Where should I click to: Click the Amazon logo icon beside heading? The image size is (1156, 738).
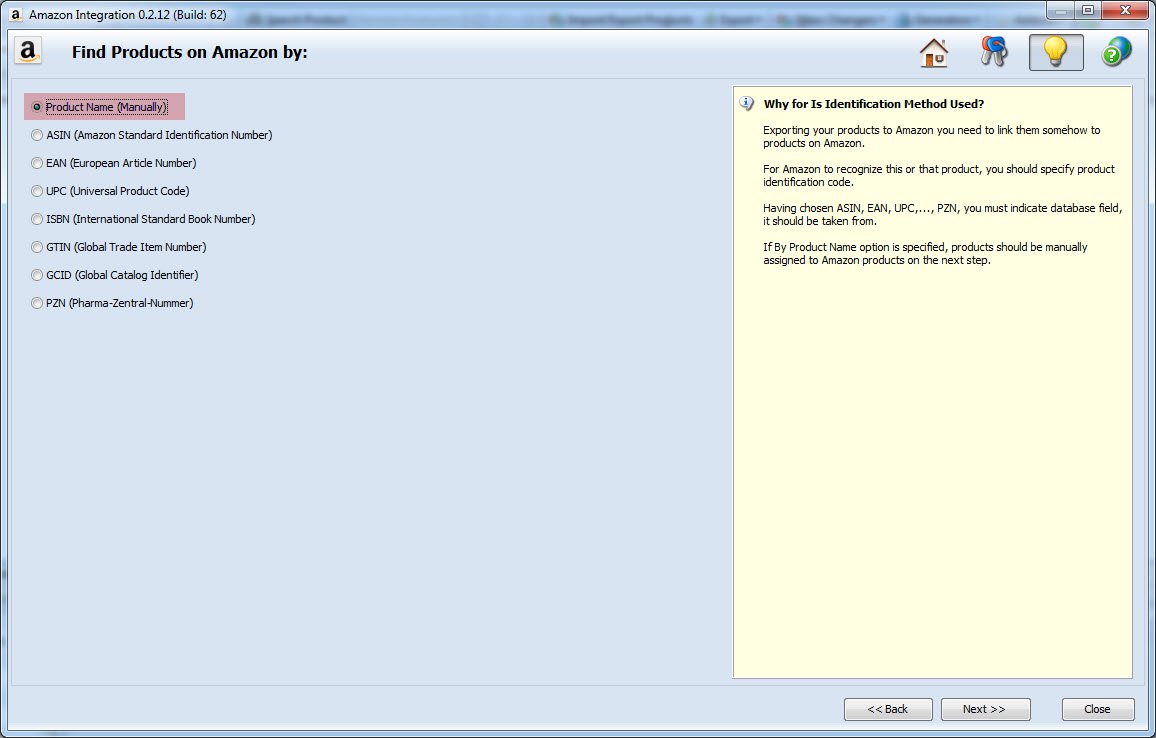[x=27, y=51]
